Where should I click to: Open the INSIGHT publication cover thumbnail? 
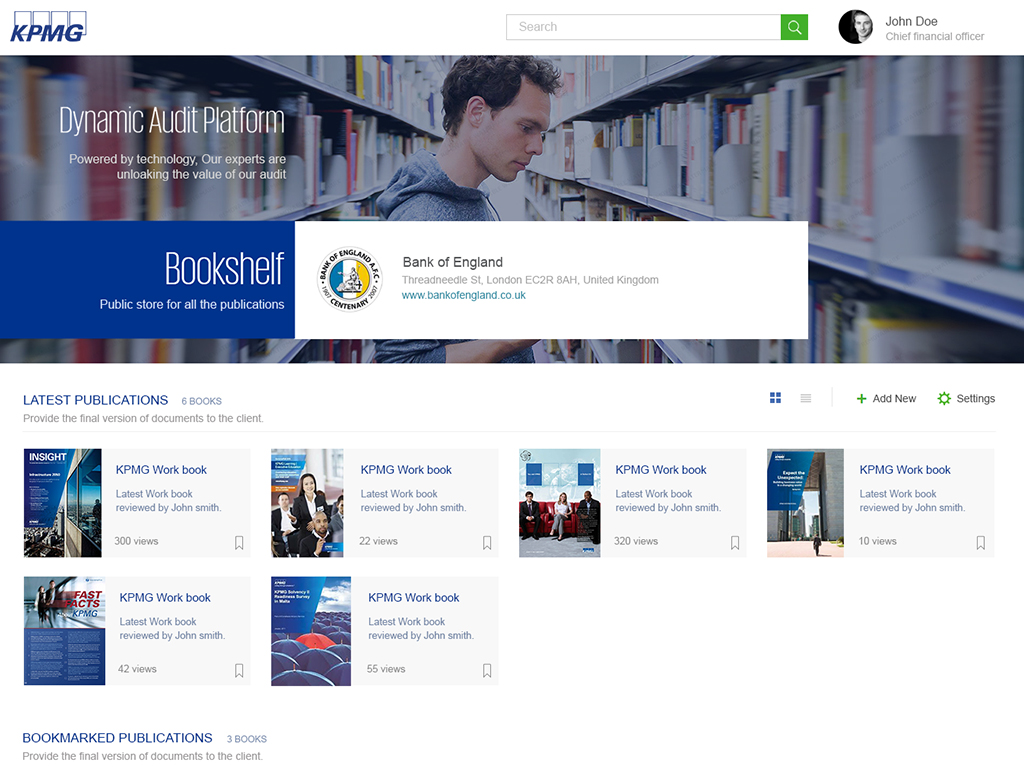click(x=63, y=503)
